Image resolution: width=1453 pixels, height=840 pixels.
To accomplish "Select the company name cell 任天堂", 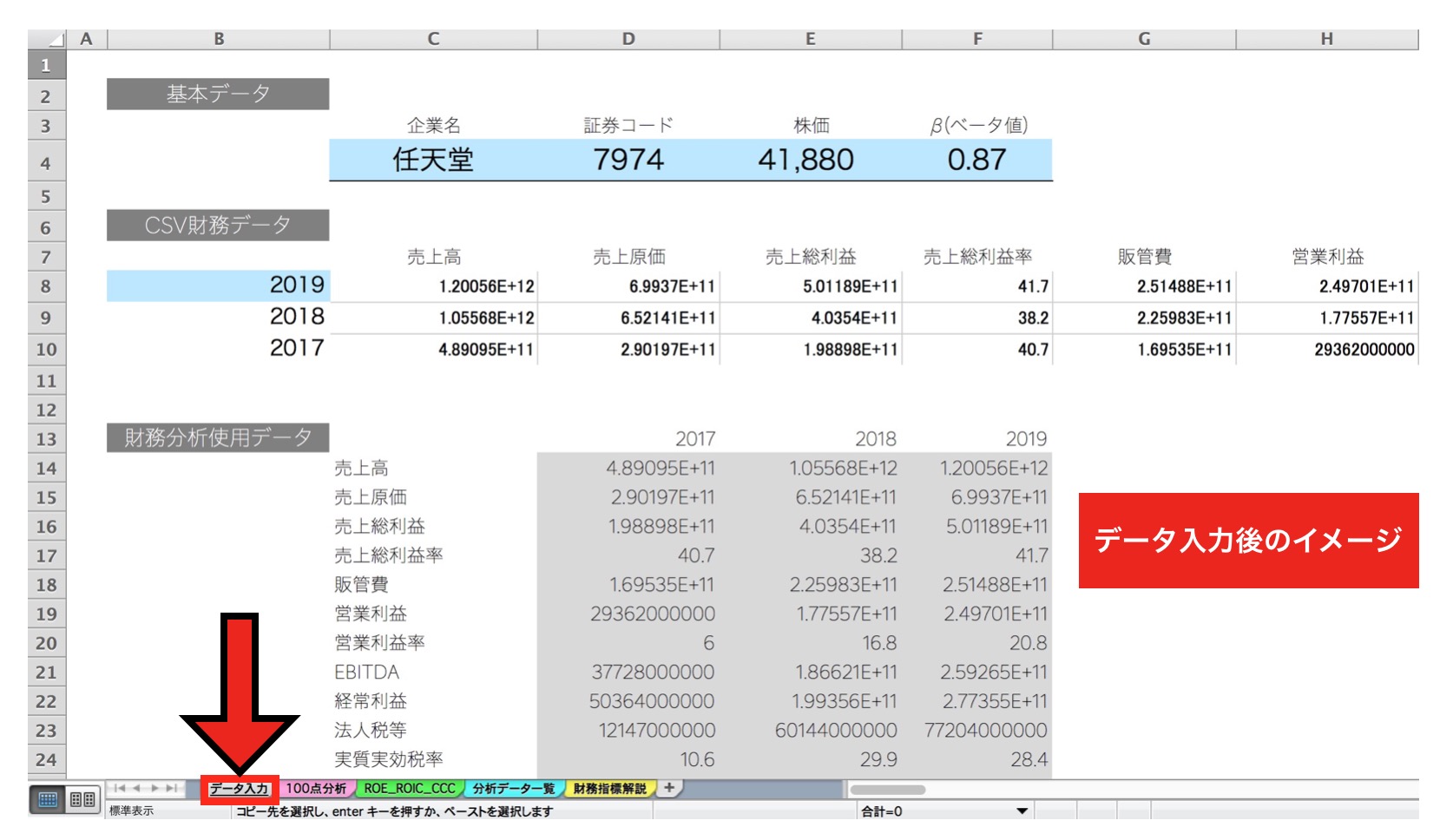I will 434,160.
